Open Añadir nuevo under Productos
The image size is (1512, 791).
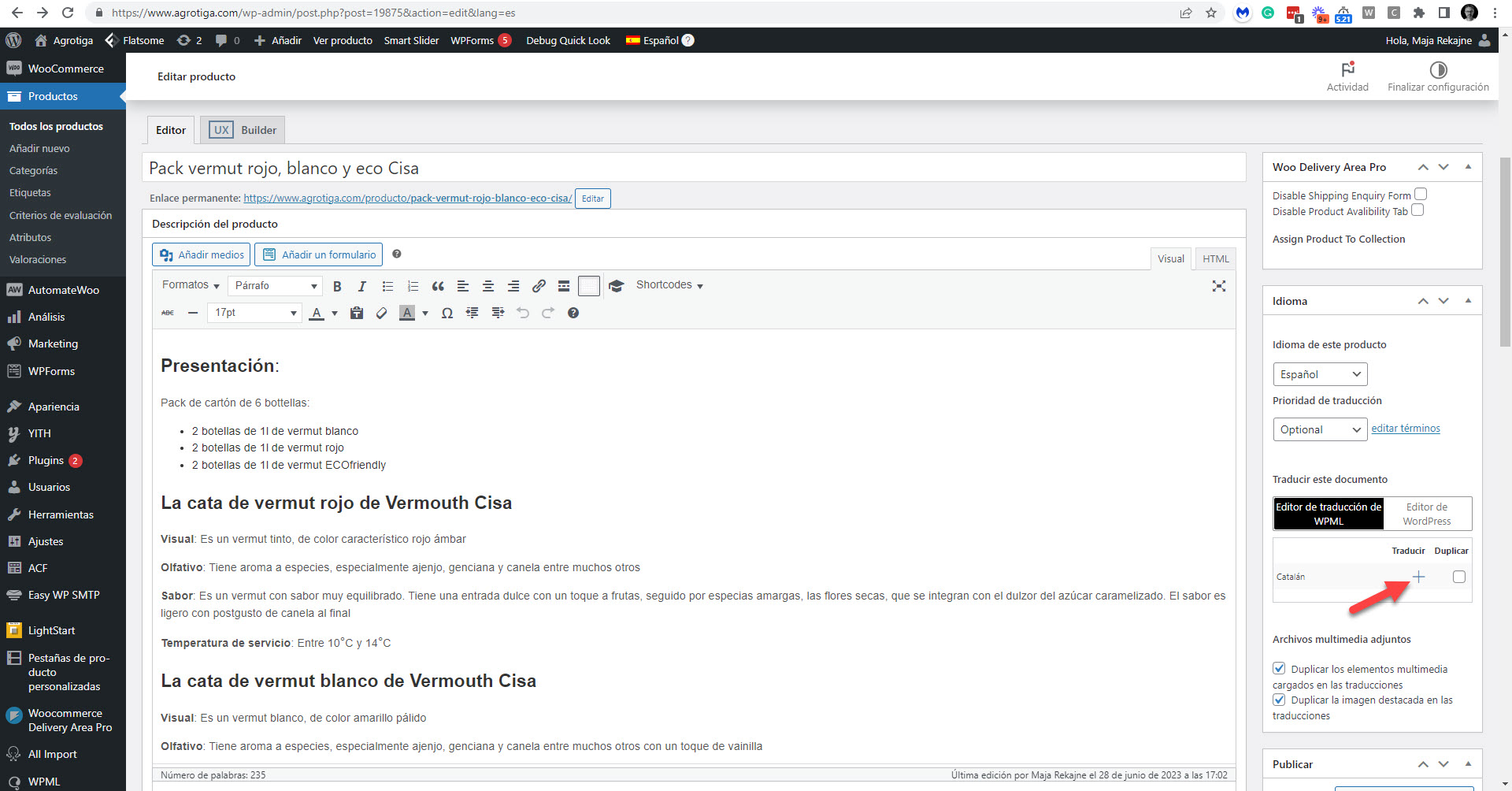click(x=39, y=148)
